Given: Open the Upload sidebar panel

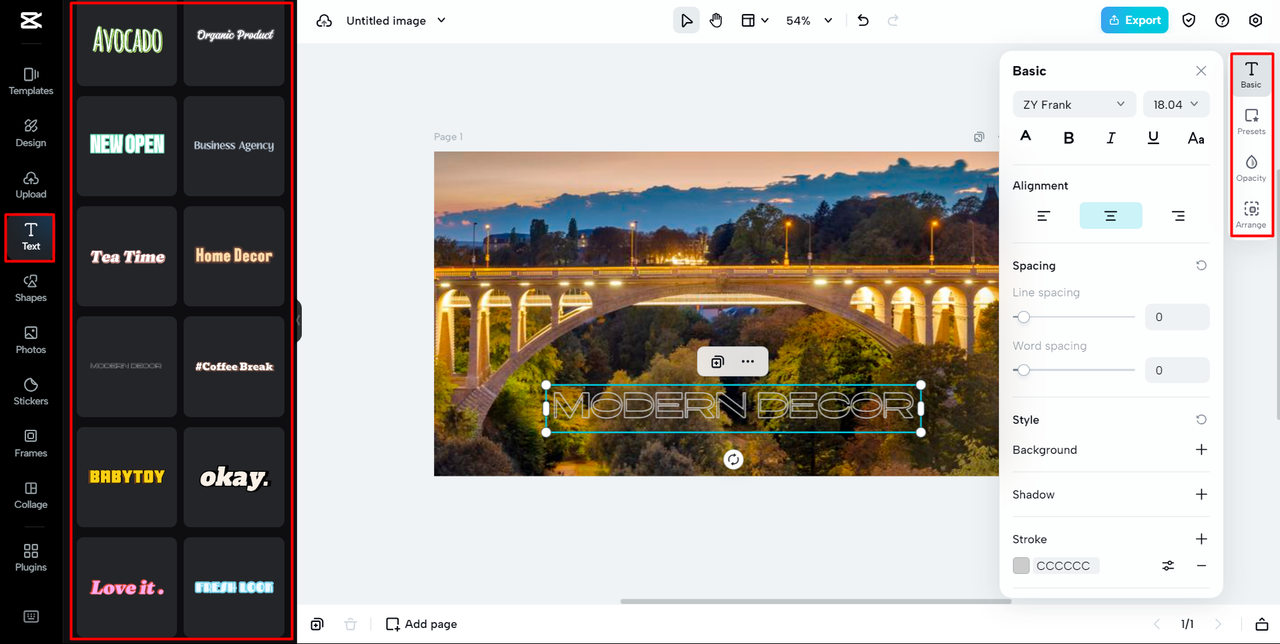Looking at the screenshot, I should (x=30, y=185).
